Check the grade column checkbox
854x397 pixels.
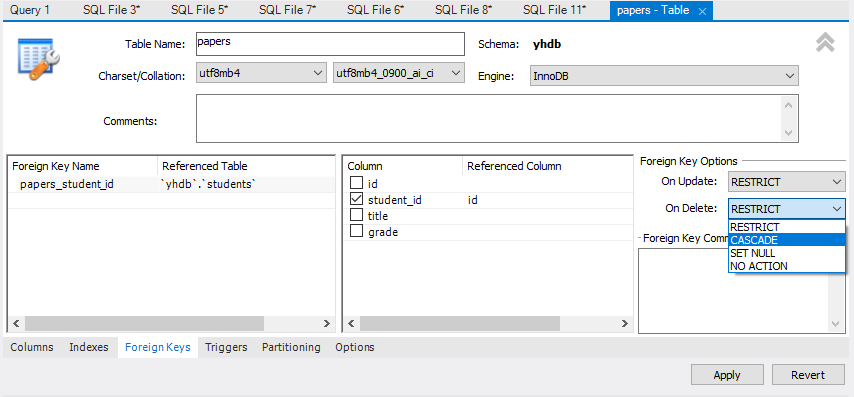point(356,231)
